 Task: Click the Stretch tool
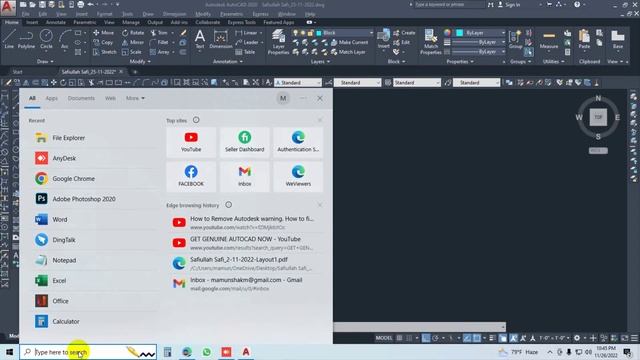point(104,52)
